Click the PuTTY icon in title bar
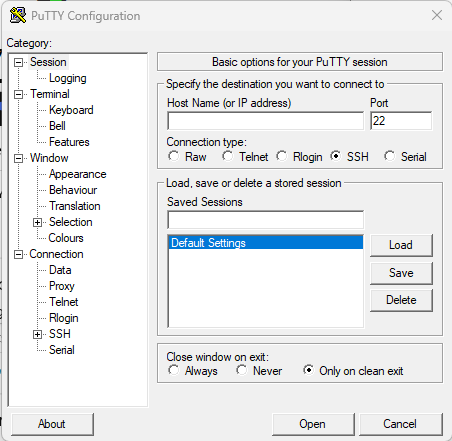452x441 pixels. (18, 15)
